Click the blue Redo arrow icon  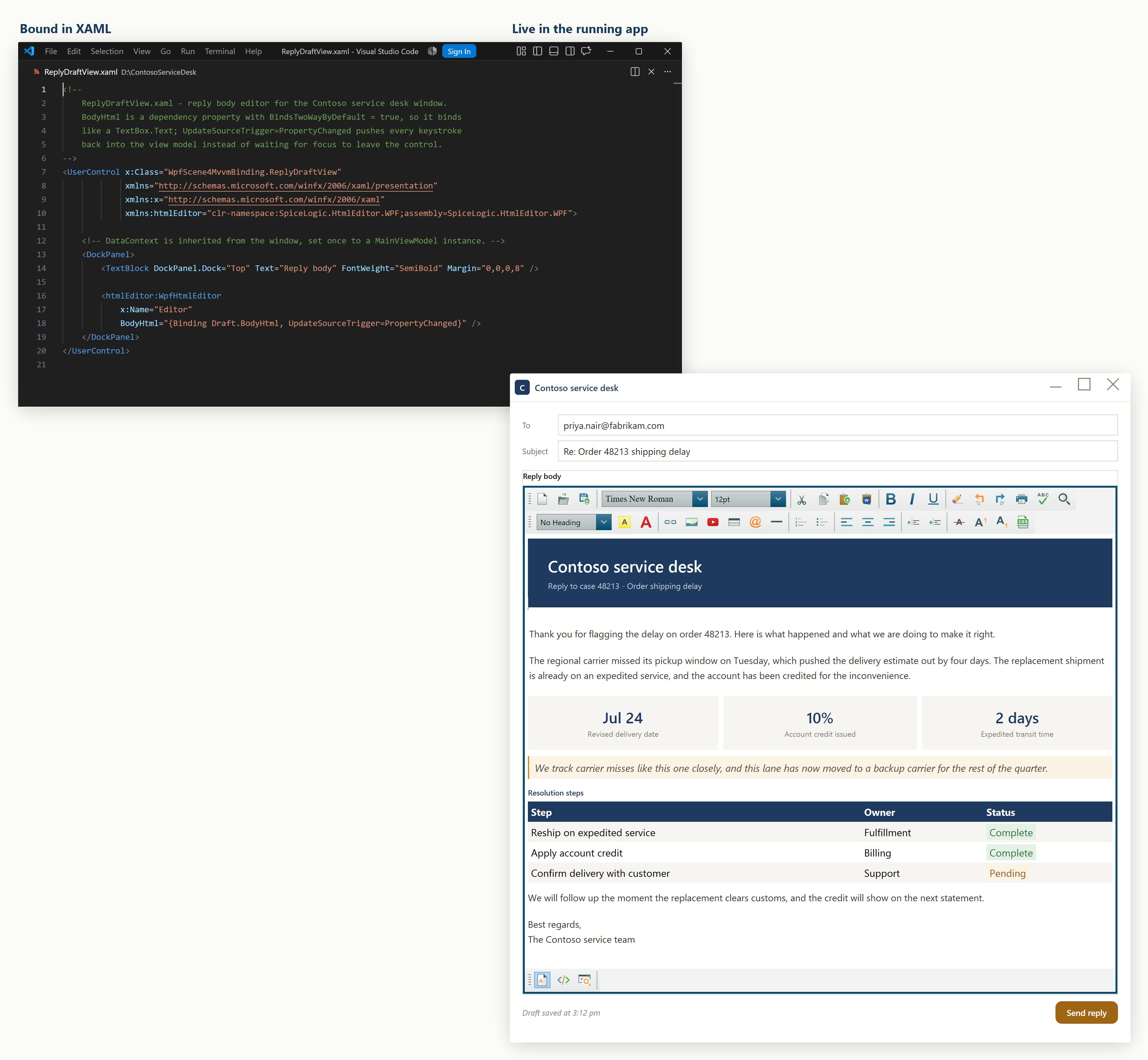tap(1000, 499)
